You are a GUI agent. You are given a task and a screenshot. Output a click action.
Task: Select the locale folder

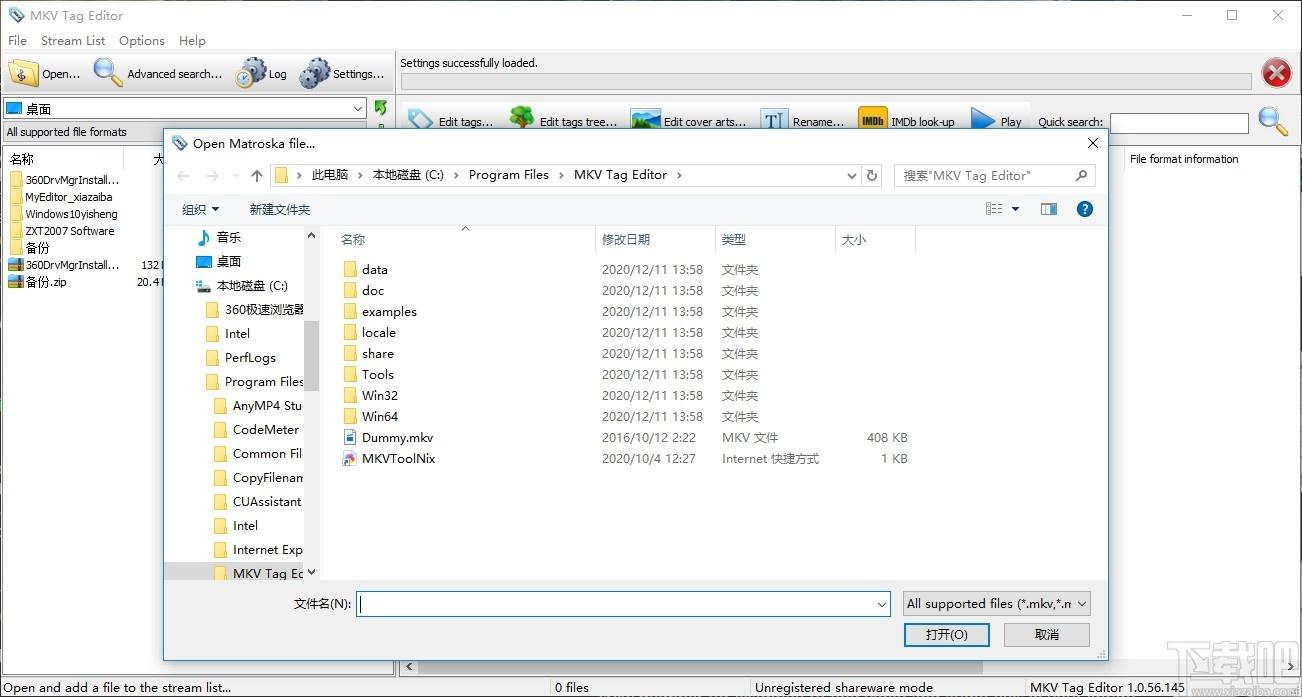point(368,332)
